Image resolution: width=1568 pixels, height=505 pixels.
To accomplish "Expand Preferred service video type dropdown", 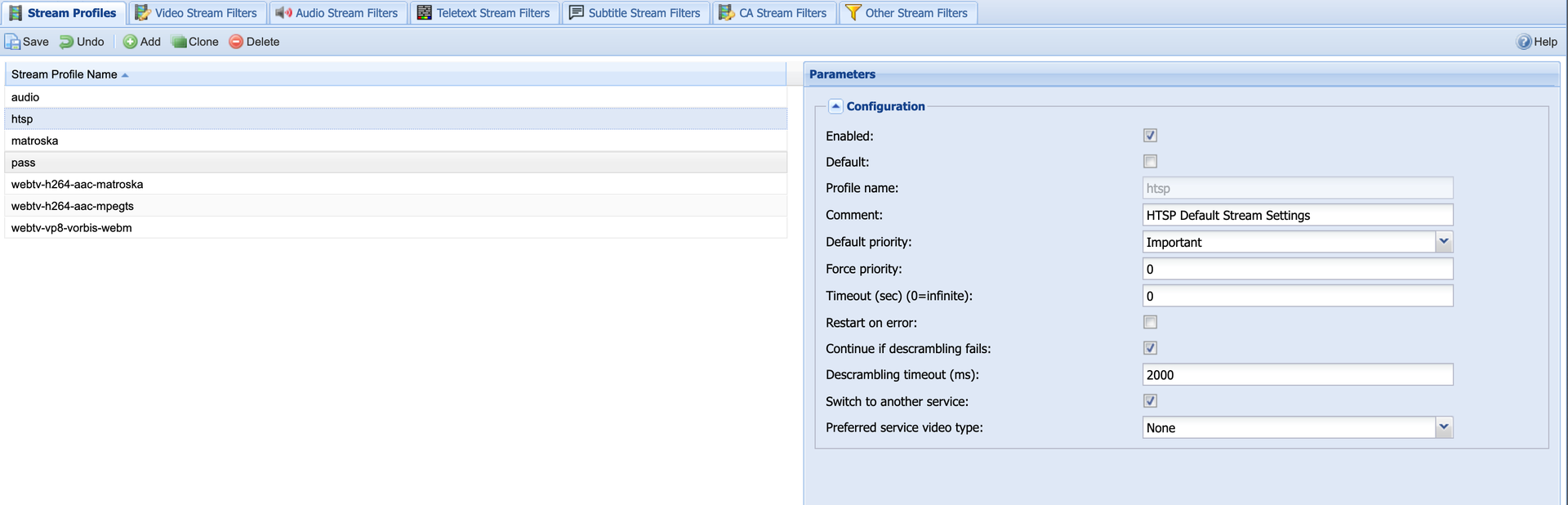I will click(1443, 427).
